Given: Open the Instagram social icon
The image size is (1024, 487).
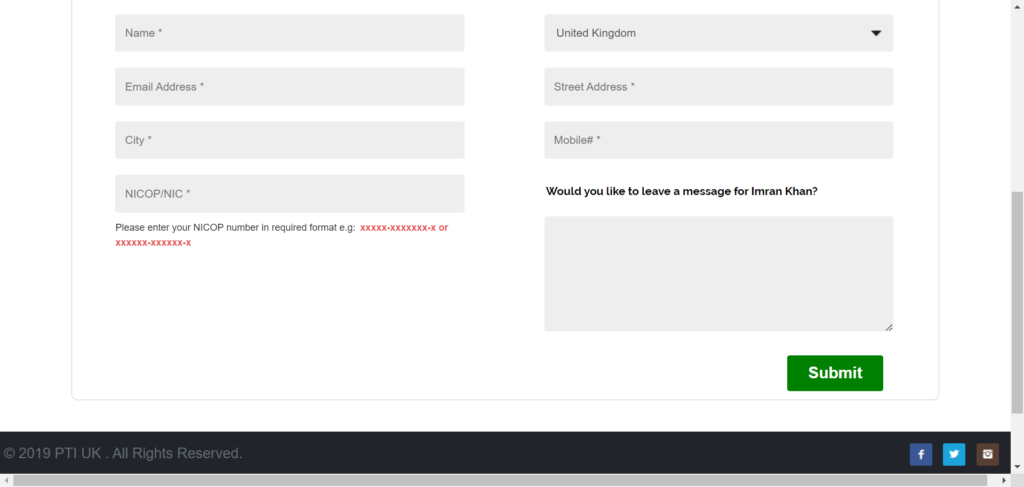Looking at the screenshot, I should (987, 454).
